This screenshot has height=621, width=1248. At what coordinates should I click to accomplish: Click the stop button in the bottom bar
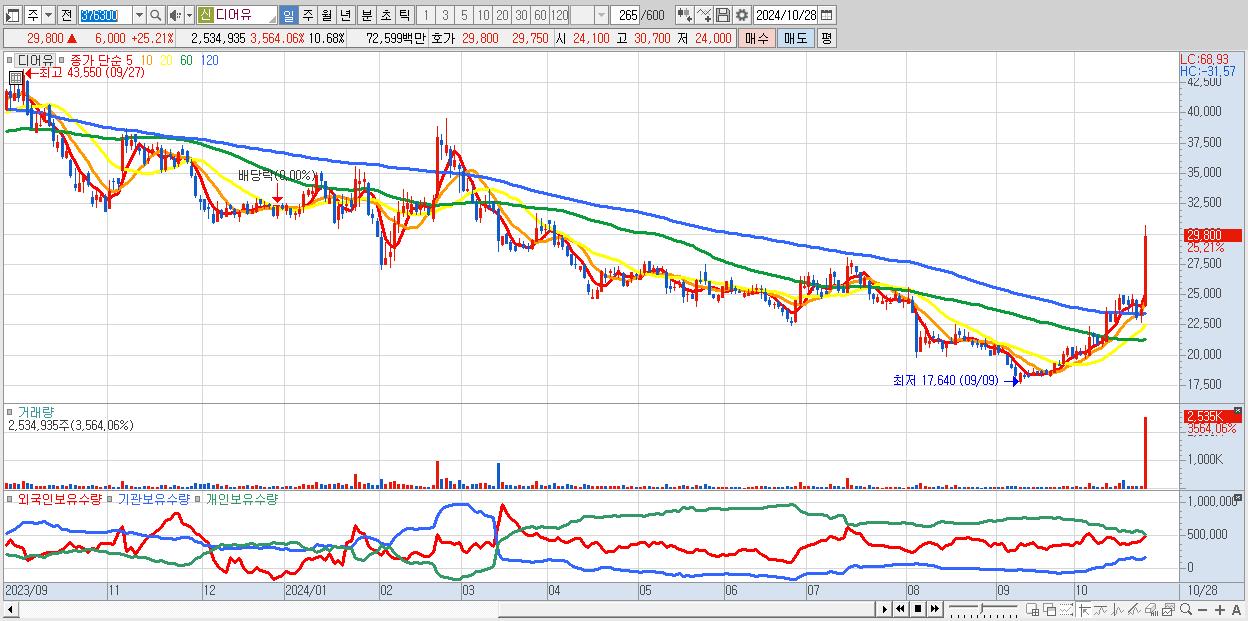point(918,609)
